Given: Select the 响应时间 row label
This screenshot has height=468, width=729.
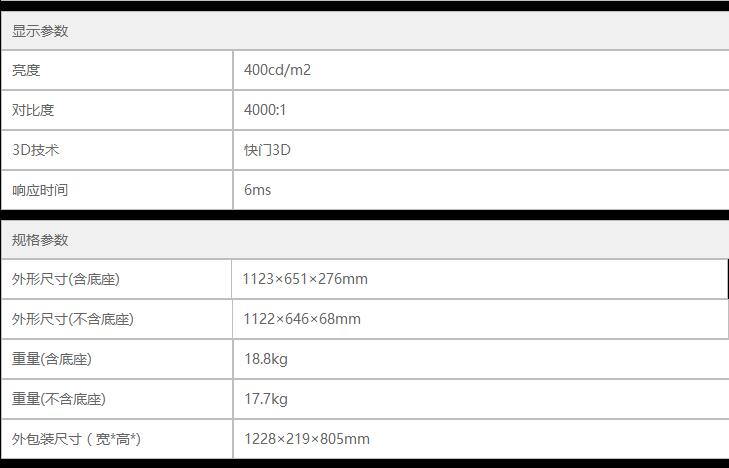Looking at the screenshot, I should pos(40,190).
